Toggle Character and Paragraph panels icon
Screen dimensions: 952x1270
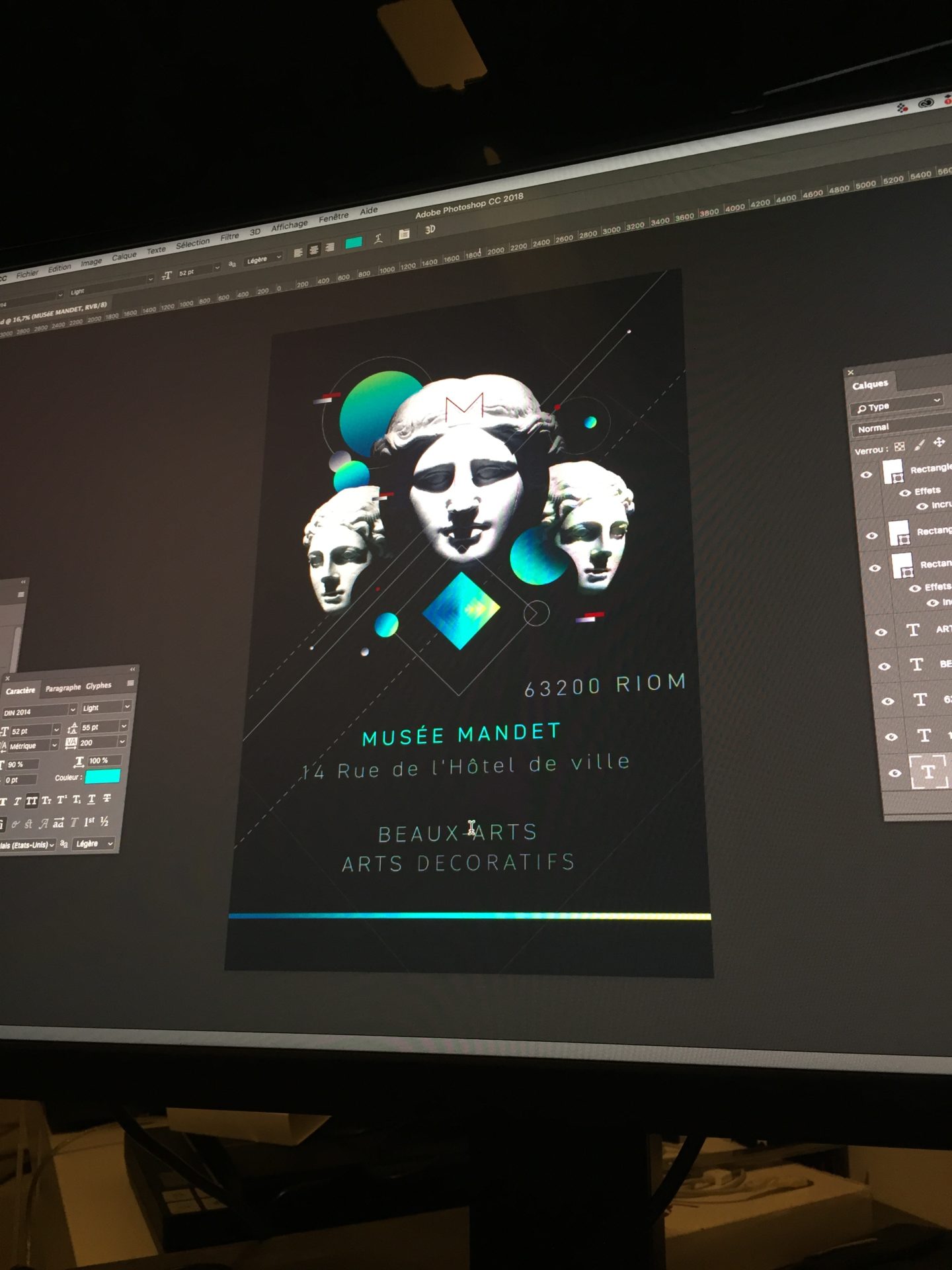405,234
